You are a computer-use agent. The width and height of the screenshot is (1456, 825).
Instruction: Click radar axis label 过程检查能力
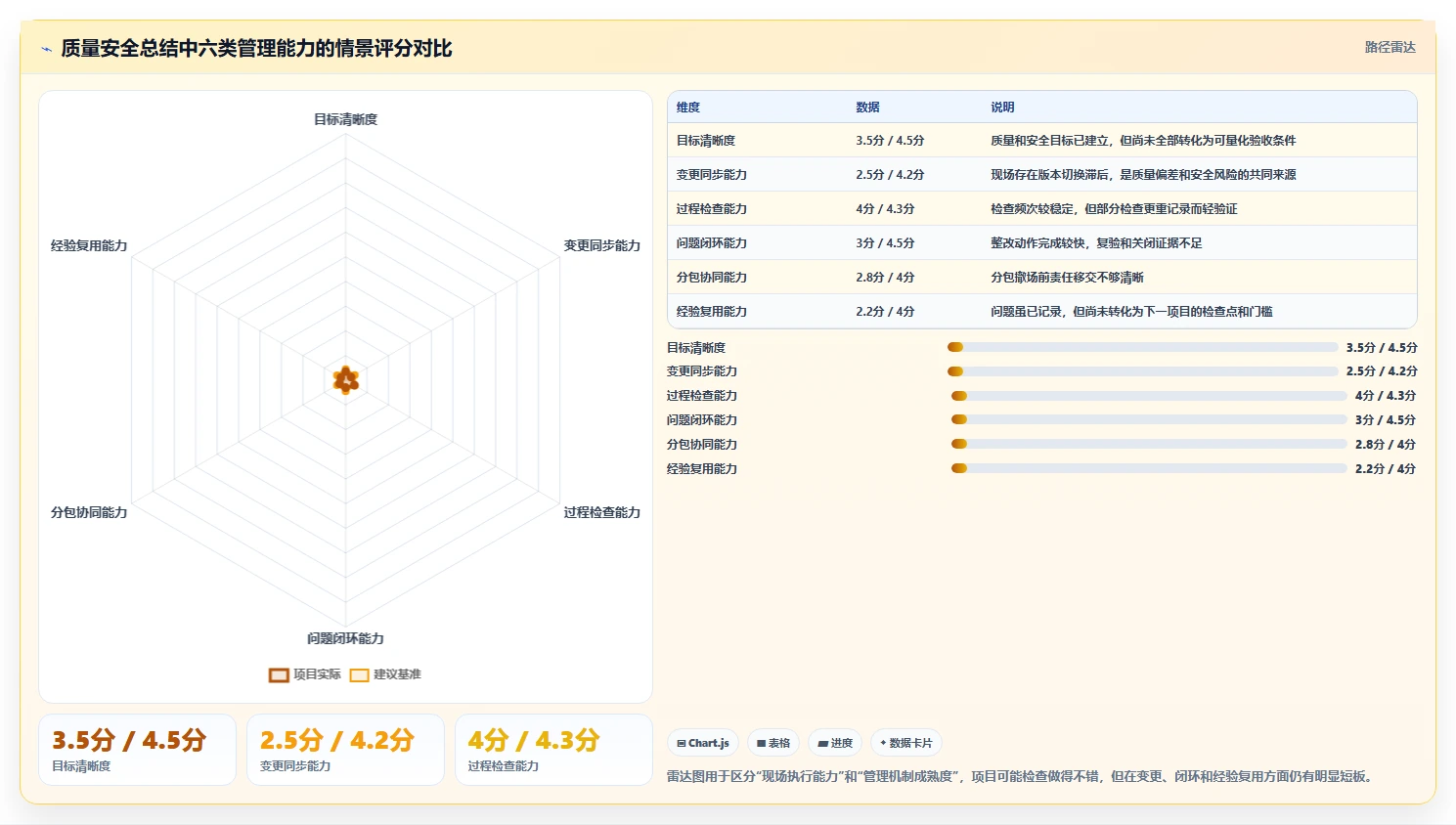tap(601, 512)
